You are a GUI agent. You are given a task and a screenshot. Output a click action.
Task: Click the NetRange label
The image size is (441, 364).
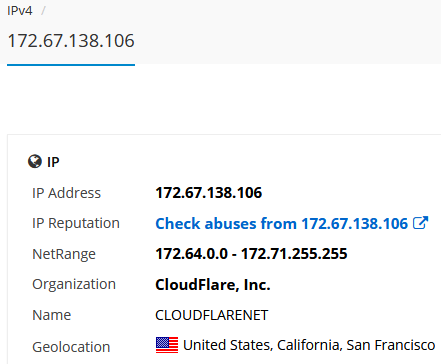pos(64,254)
